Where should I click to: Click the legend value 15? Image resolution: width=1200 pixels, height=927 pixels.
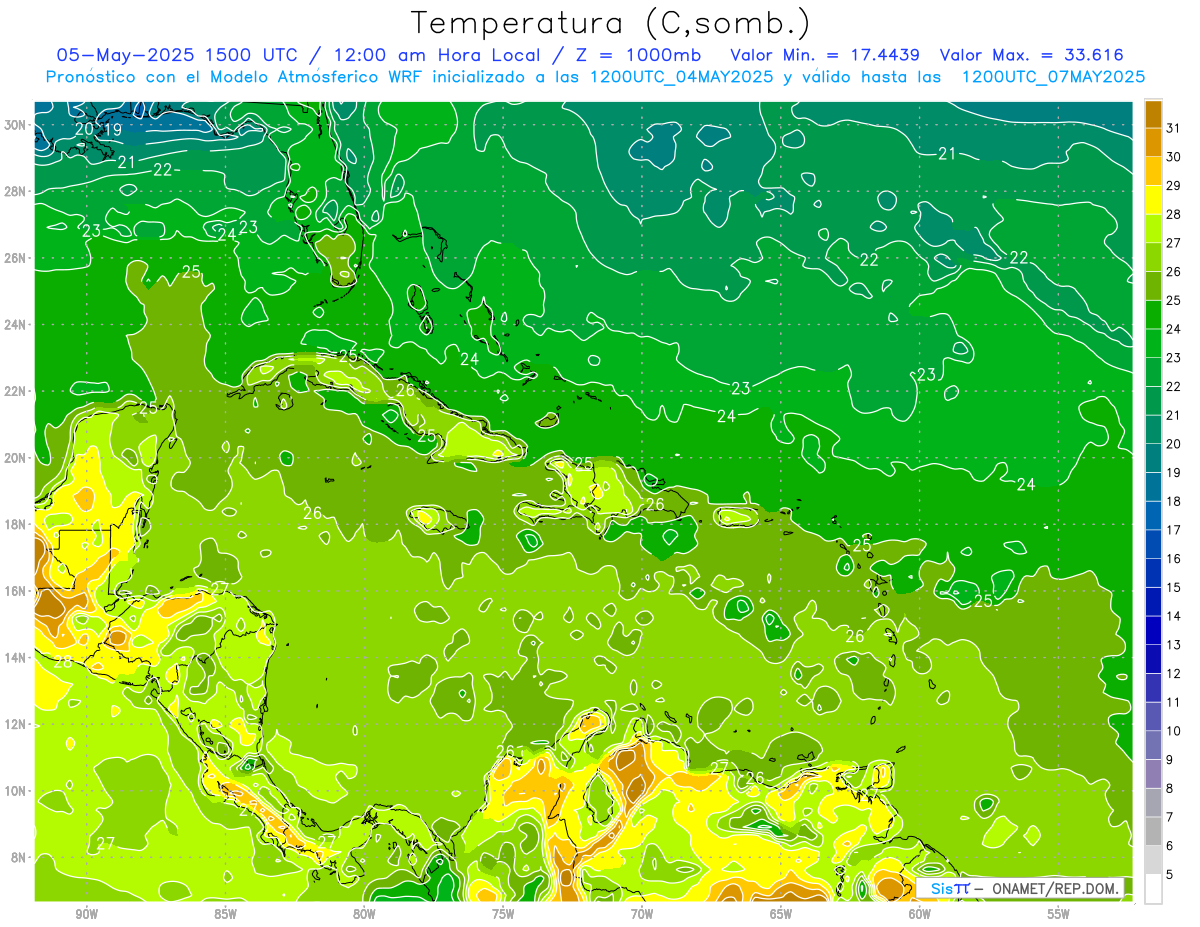(x=1174, y=587)
